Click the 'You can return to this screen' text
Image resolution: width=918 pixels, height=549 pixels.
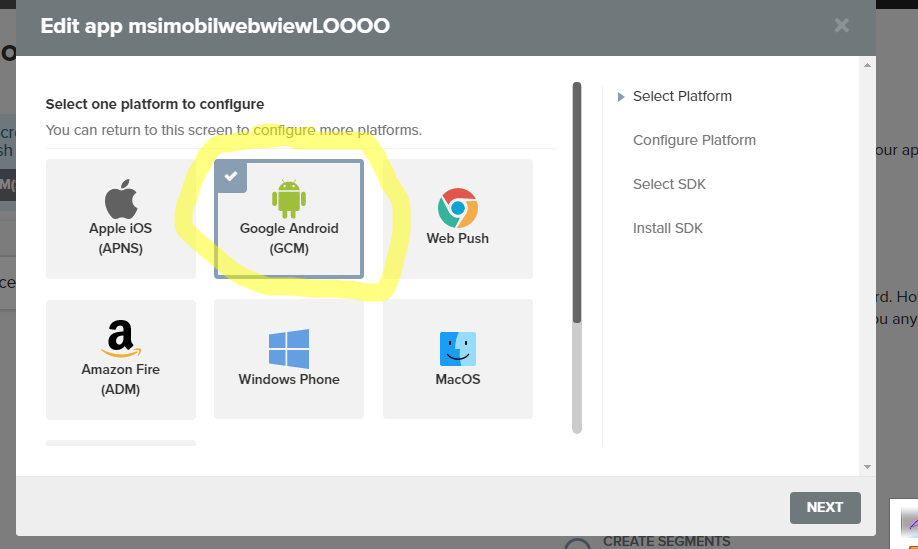click(x=234, y=130)
